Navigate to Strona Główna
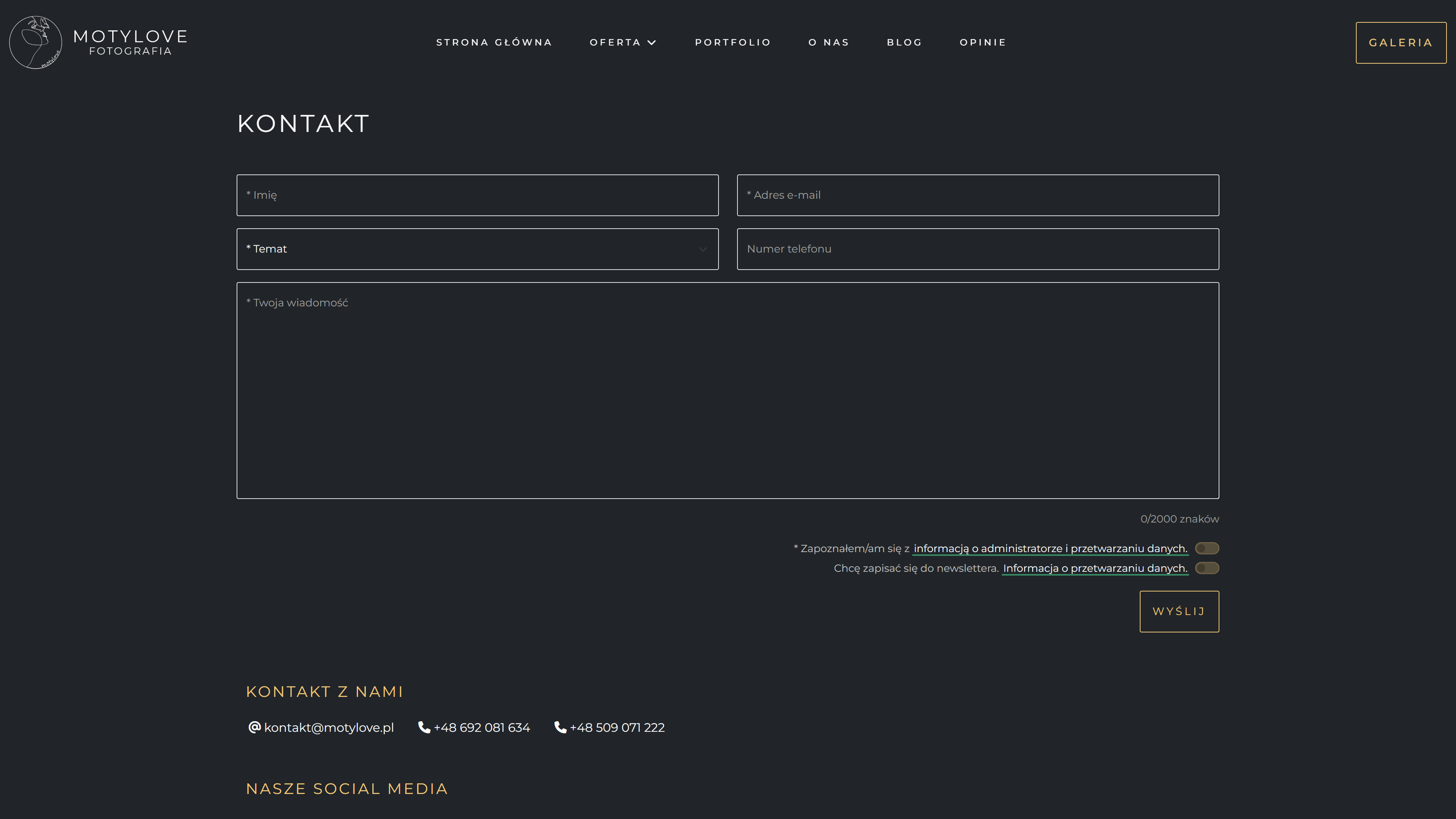1456x819 pixels. pos(494,42)
